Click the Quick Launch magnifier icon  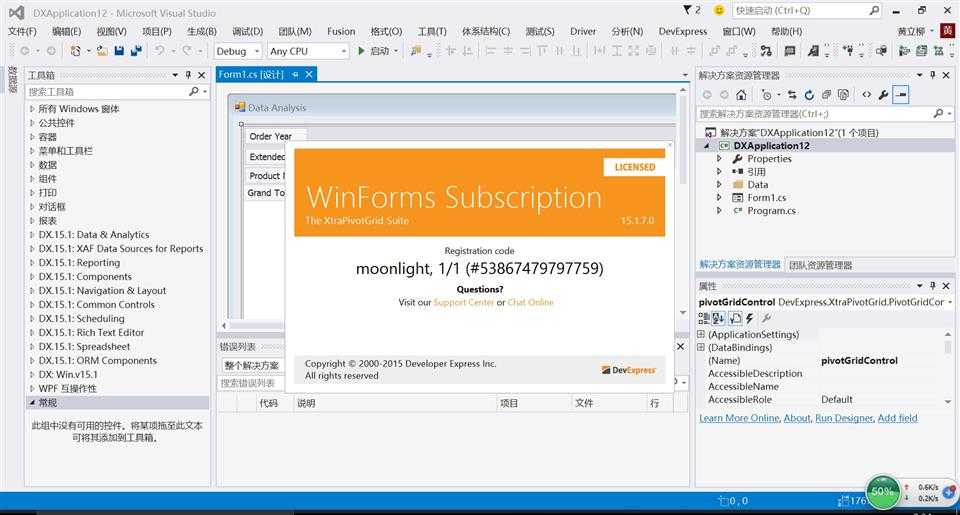[874, 10]
